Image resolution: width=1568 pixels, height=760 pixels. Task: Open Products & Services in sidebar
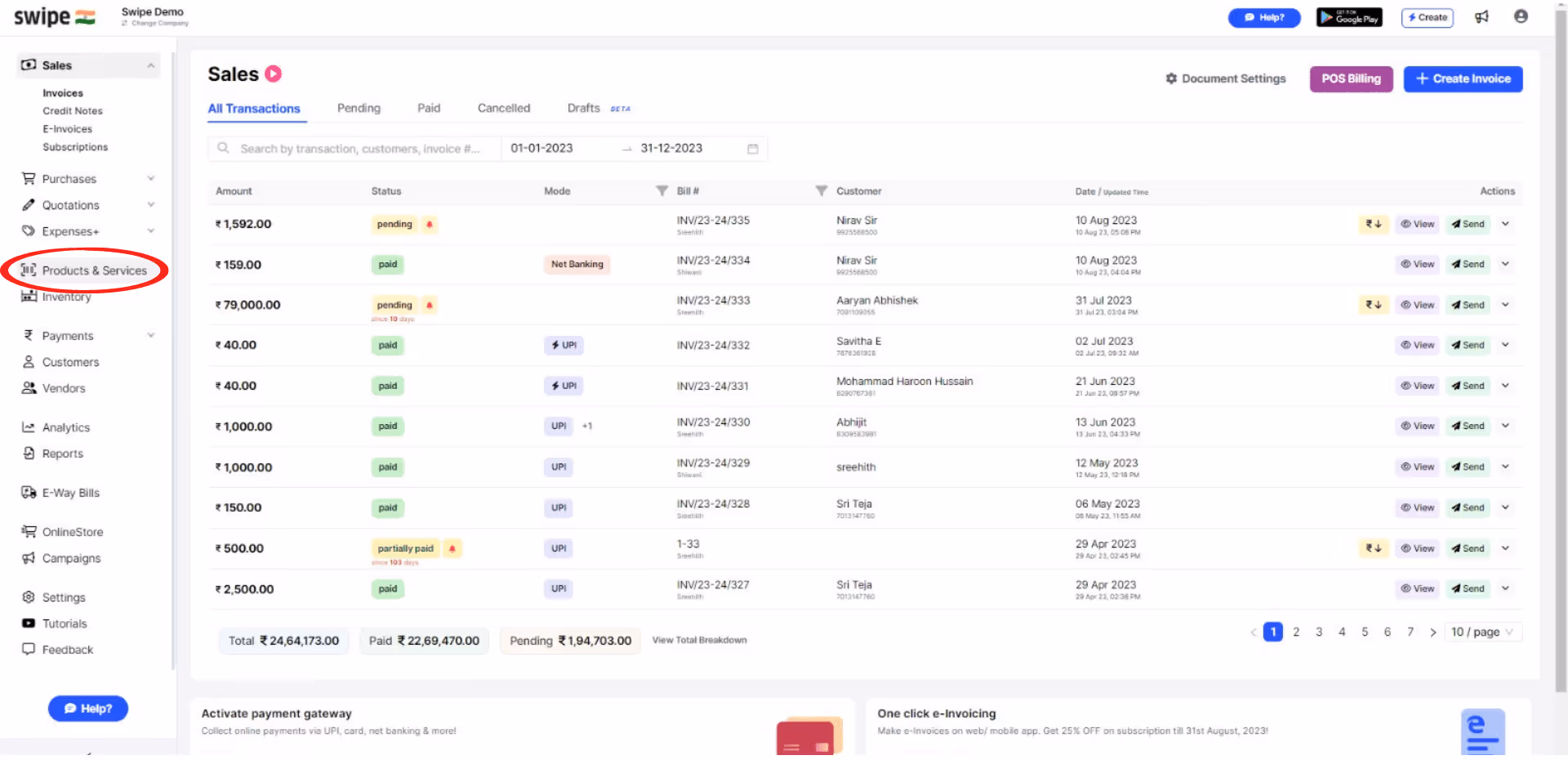pos(85,270)
